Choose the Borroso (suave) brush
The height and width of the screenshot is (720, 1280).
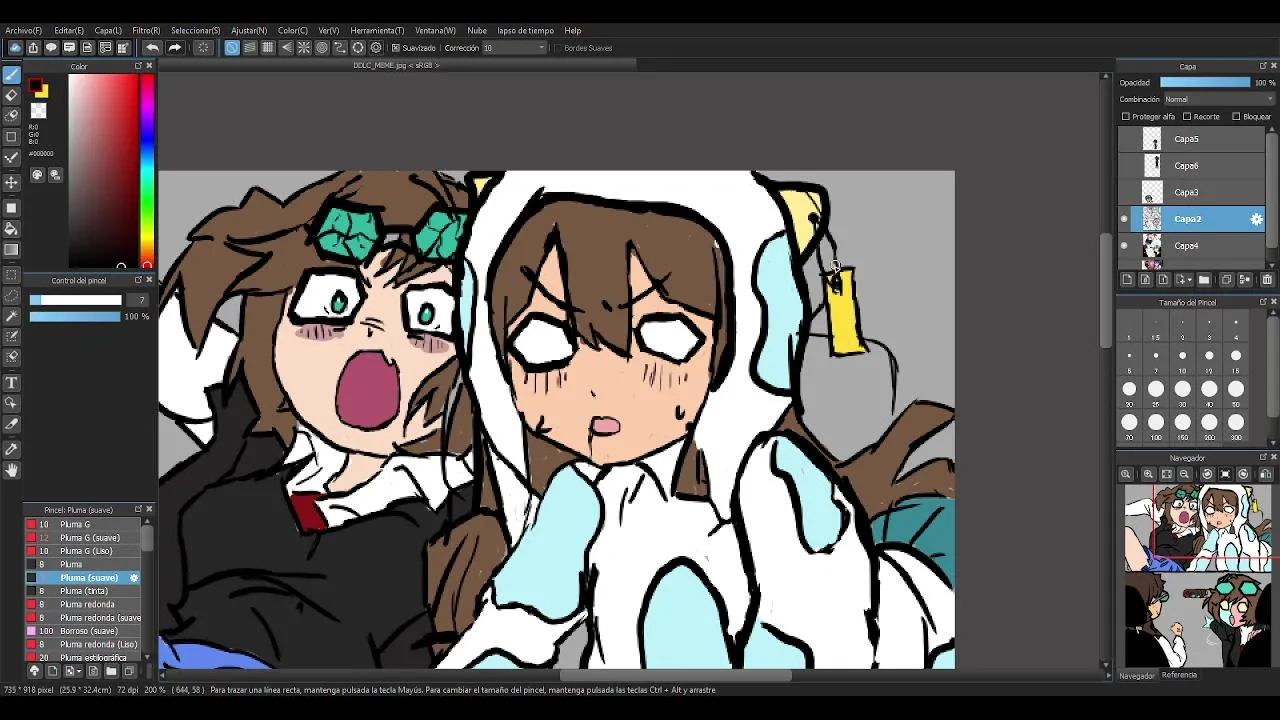coord(83,631)
